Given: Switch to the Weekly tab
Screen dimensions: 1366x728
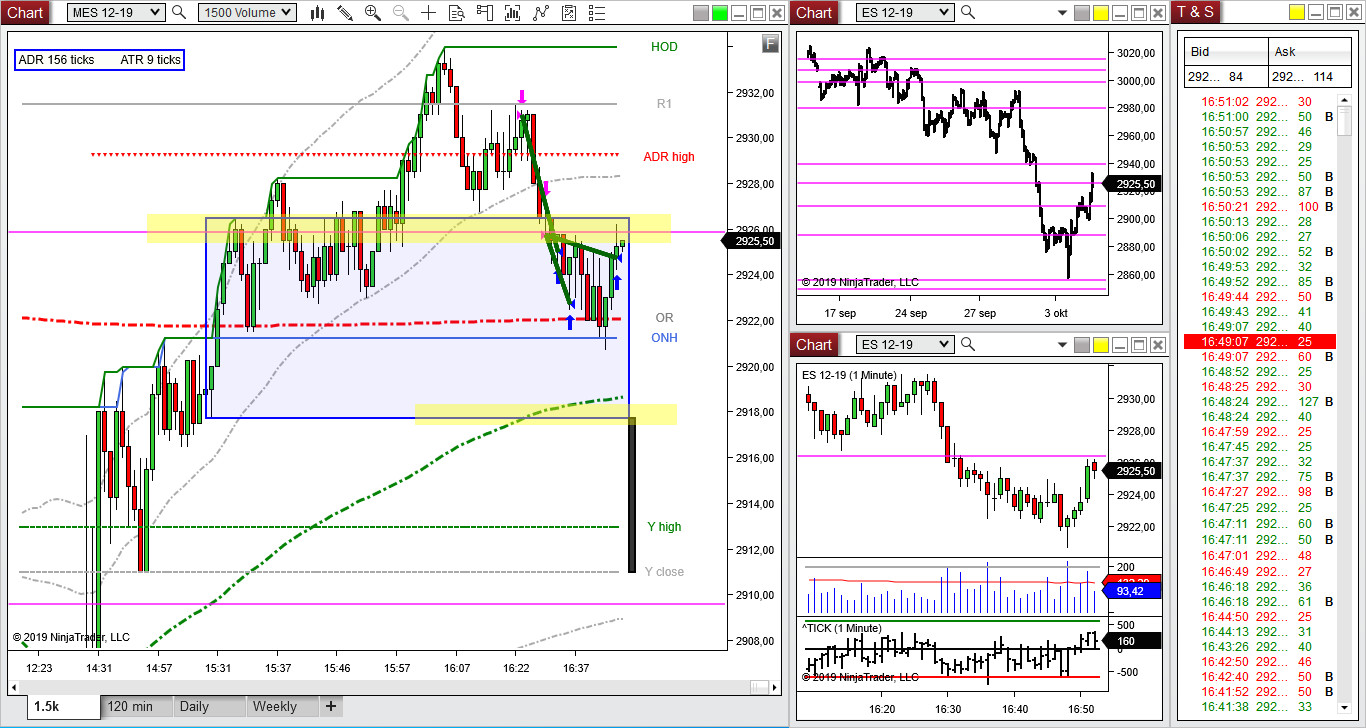Looking at the screenshot, I should 275,706.
